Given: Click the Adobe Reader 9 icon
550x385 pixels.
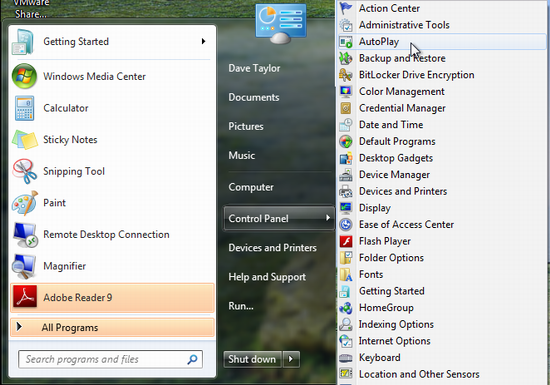Looking at the screenshot, I should [25, 297].
